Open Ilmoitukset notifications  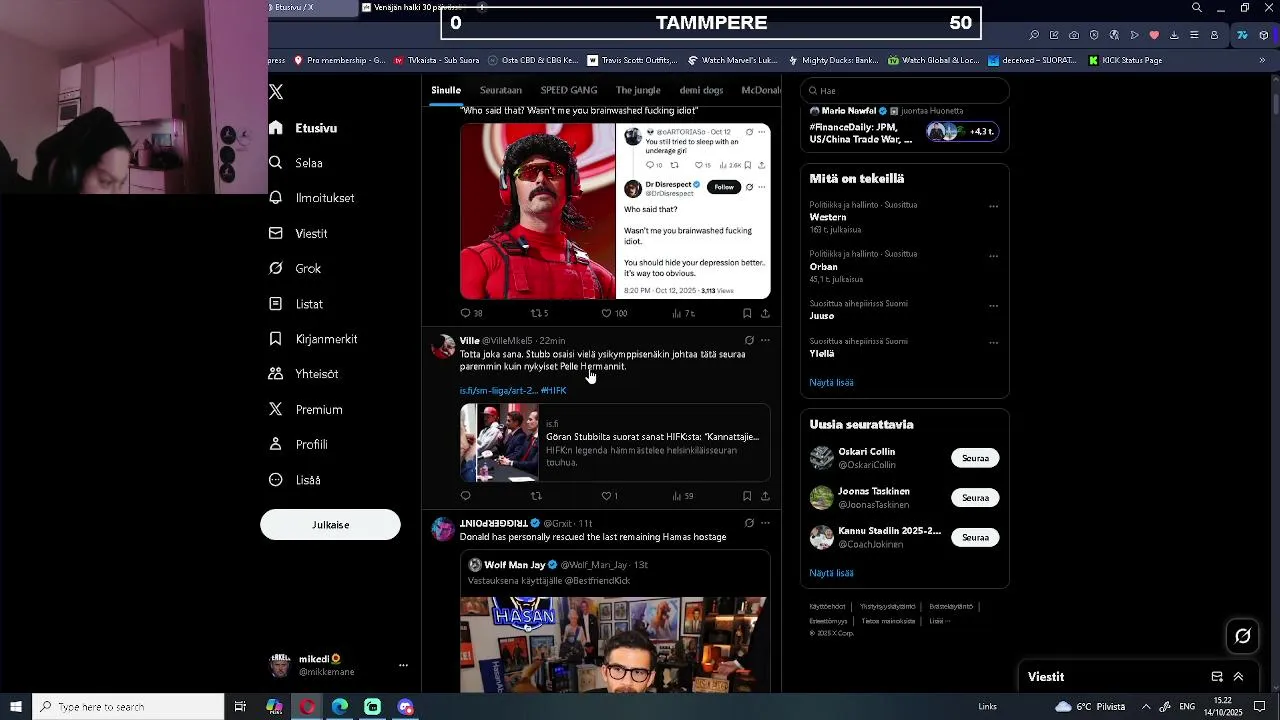tap(312, 198)
